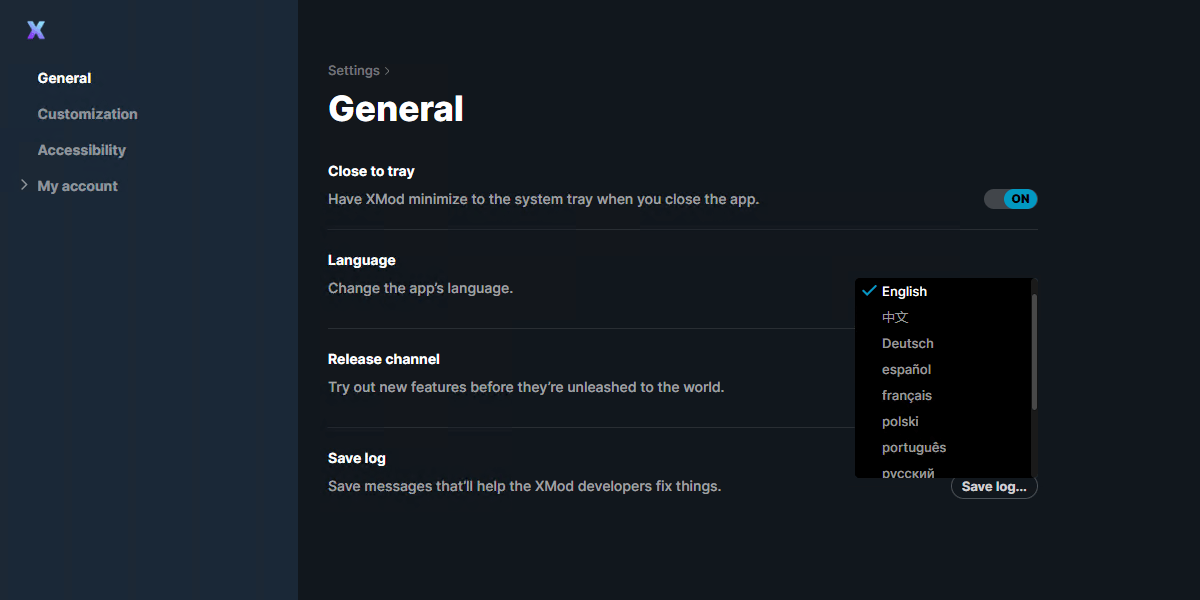Expand the My account section arrow
Image resolution: width=1200 pixels, height=600 pixels.
pyautogui.click(x=24, y=185)
